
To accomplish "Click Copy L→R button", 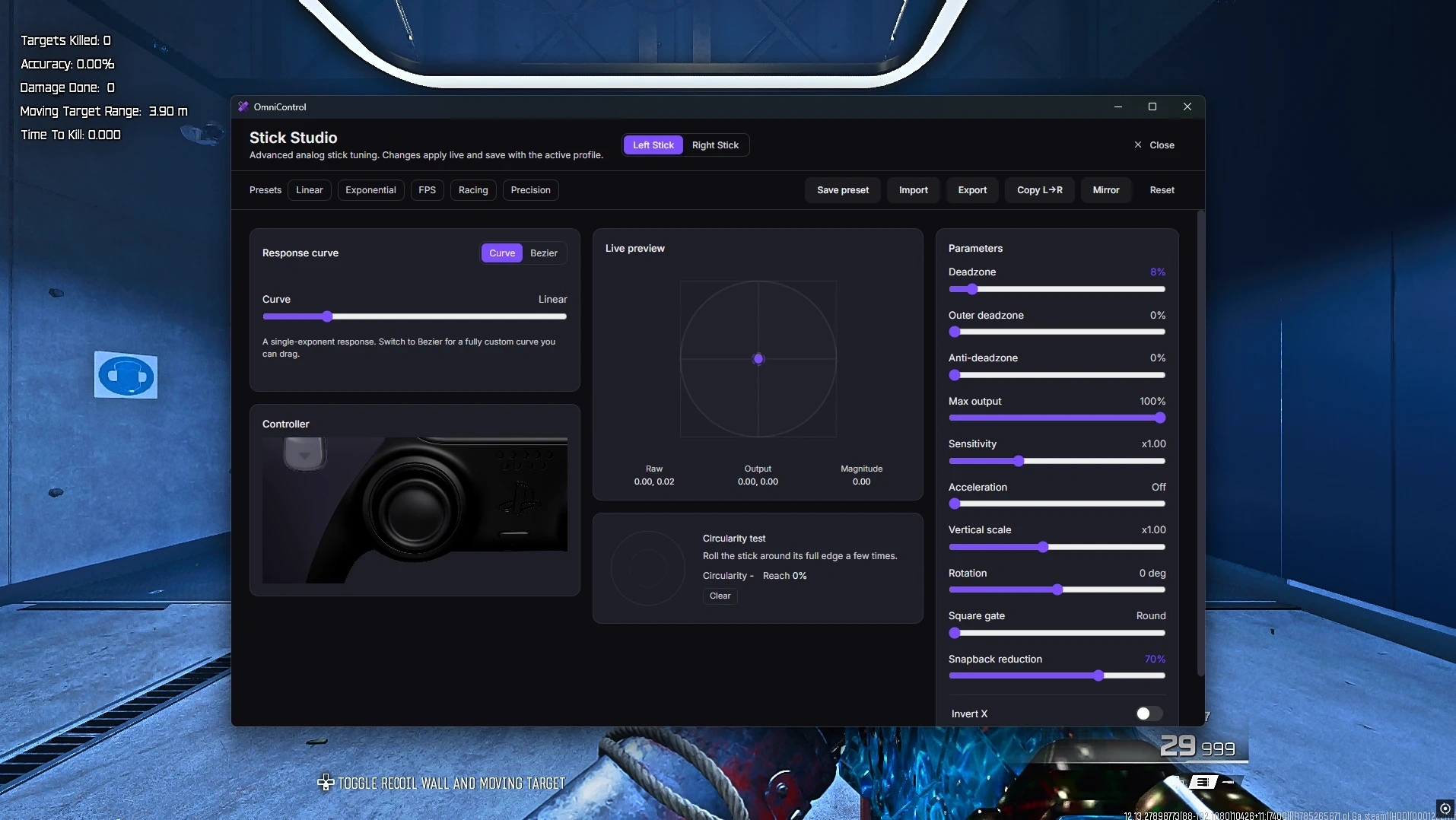I will coord(1040,190).
